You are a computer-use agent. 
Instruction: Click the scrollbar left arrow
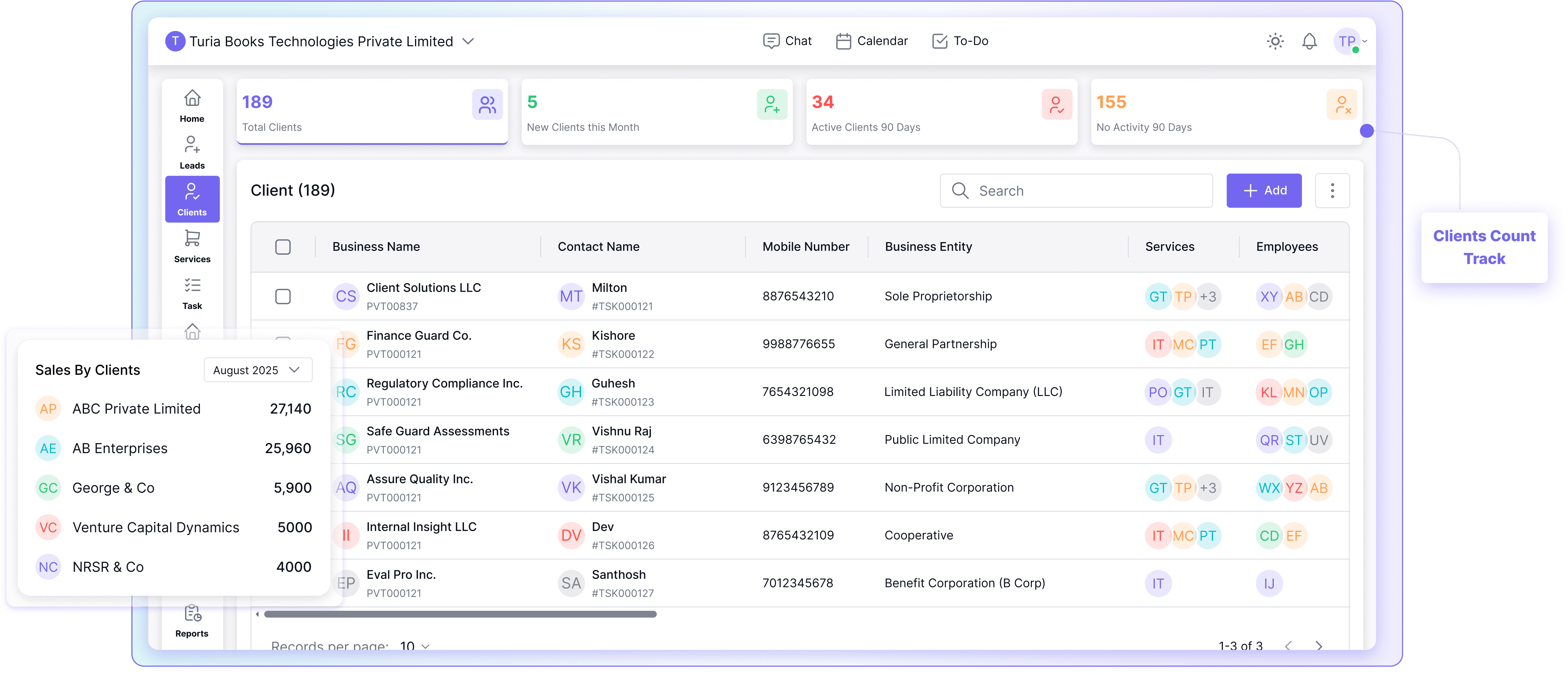257,614
